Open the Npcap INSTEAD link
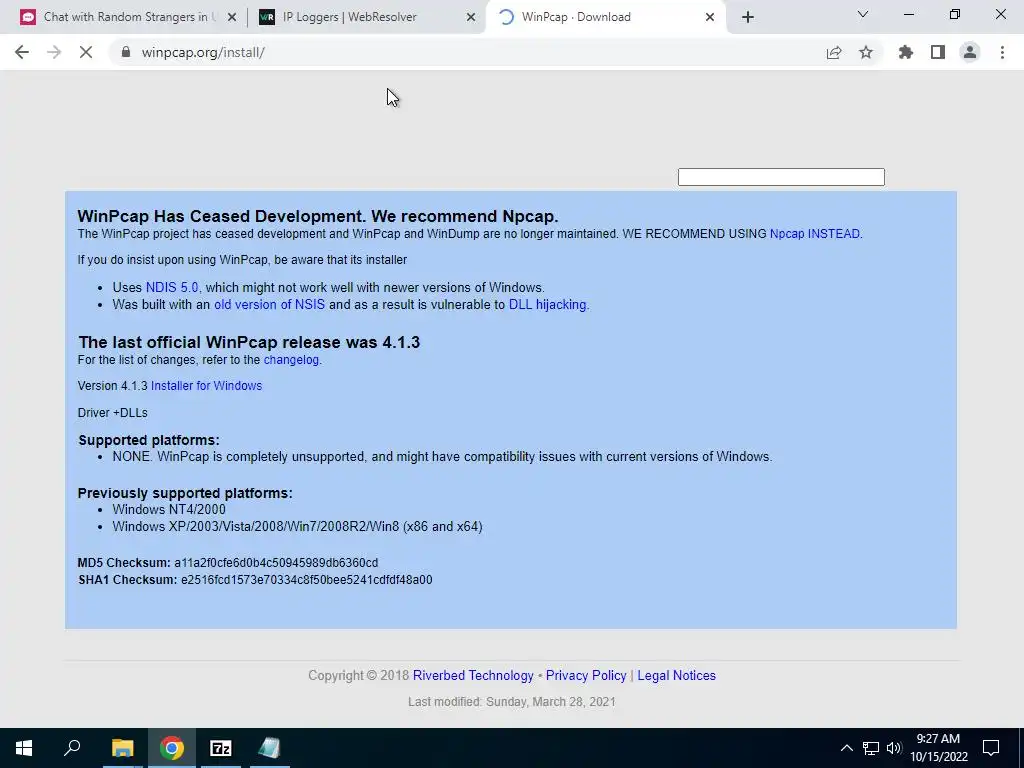Screen dimensions: 1024x768 tap(815, 234)
